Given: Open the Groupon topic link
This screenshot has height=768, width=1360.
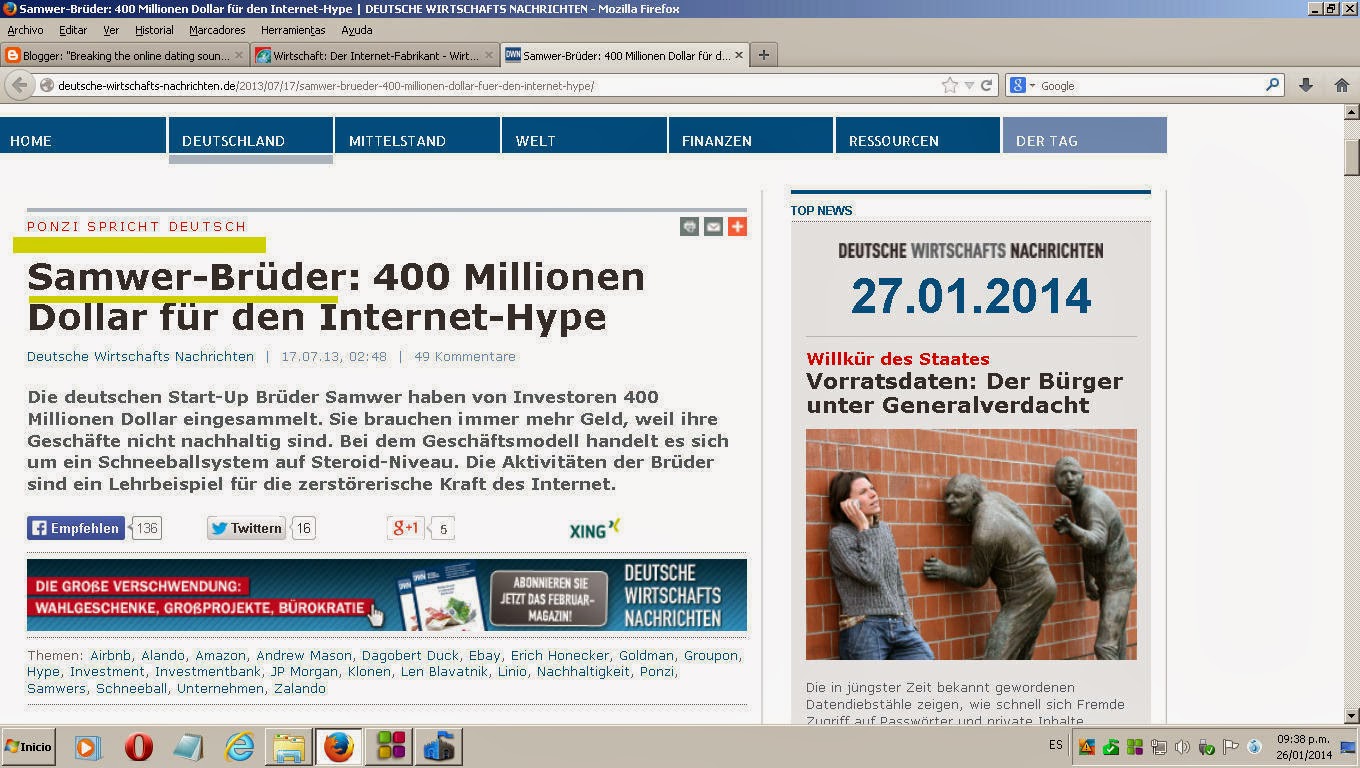Looking at the screenshot, I should coord(711,656).
